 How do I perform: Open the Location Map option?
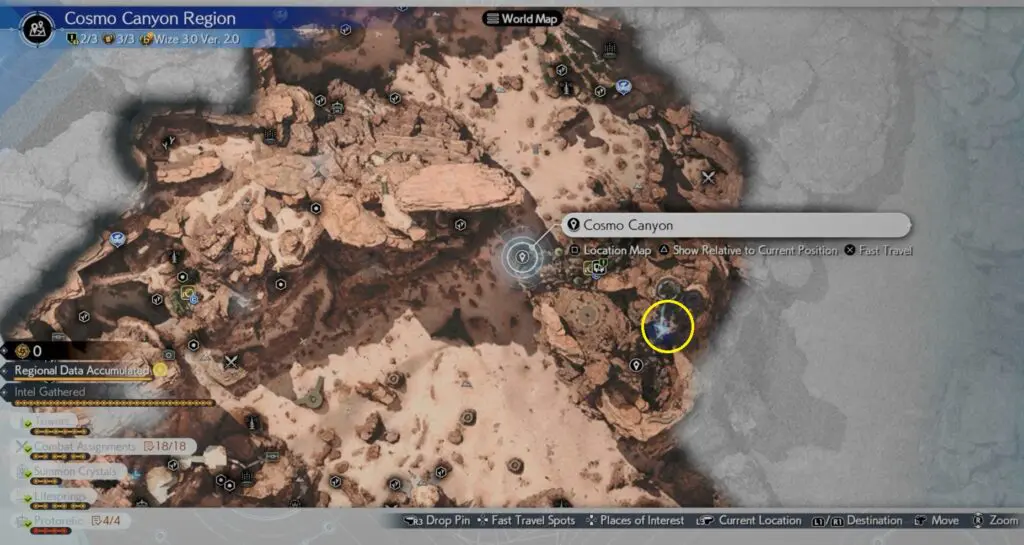[x=611, y=250]
